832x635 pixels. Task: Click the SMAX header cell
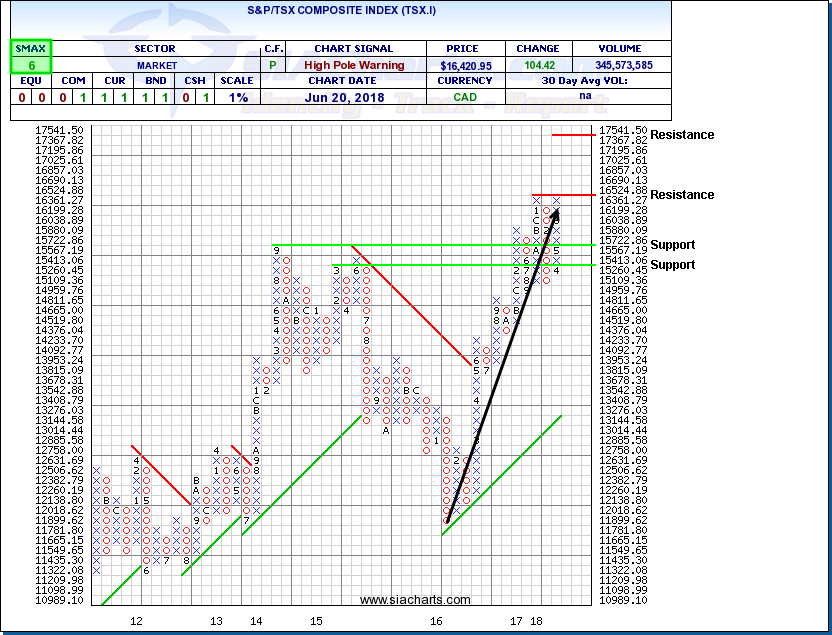(x=32, y=48)
